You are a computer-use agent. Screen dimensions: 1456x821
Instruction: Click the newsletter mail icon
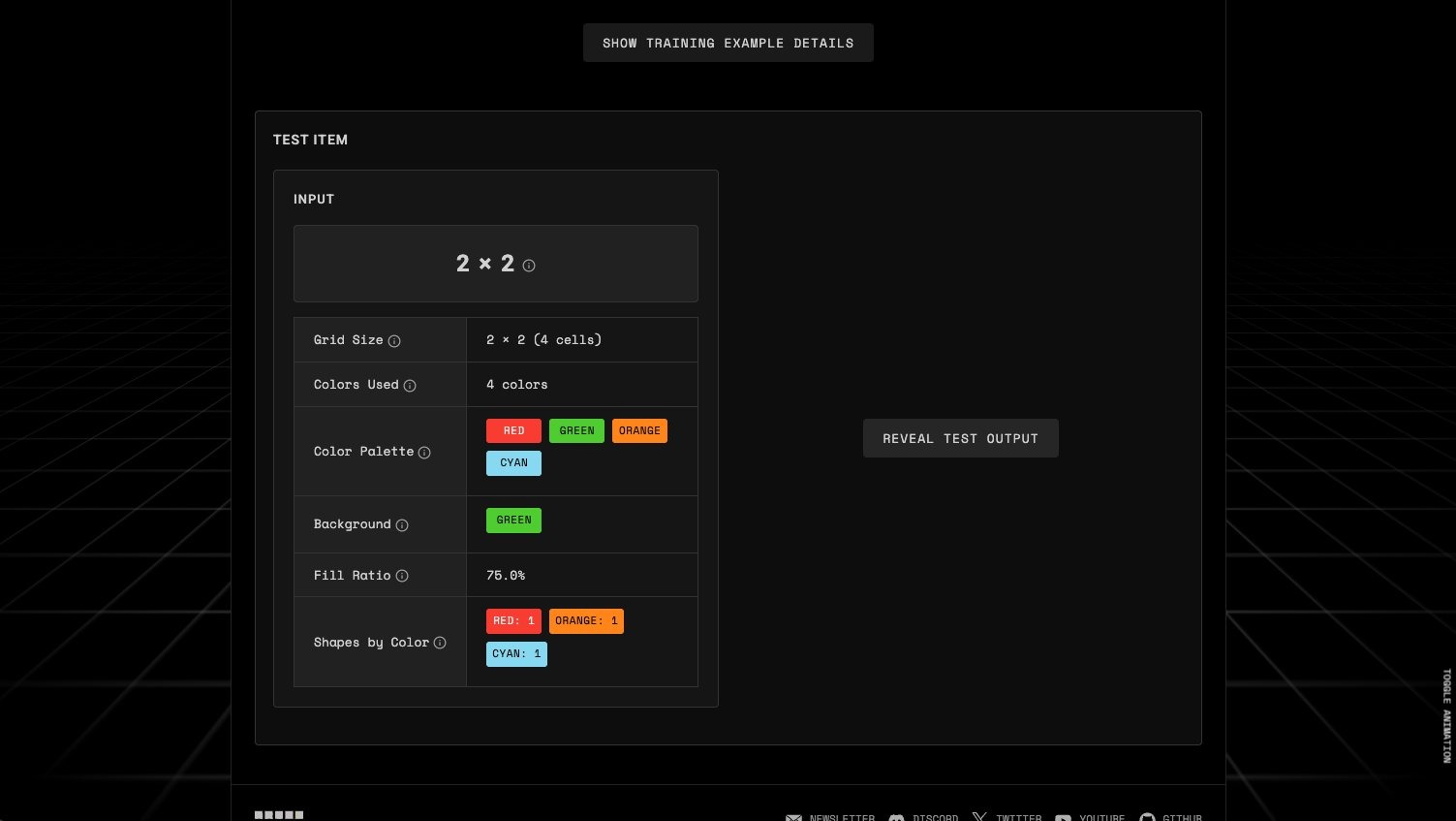pos(793,818)
